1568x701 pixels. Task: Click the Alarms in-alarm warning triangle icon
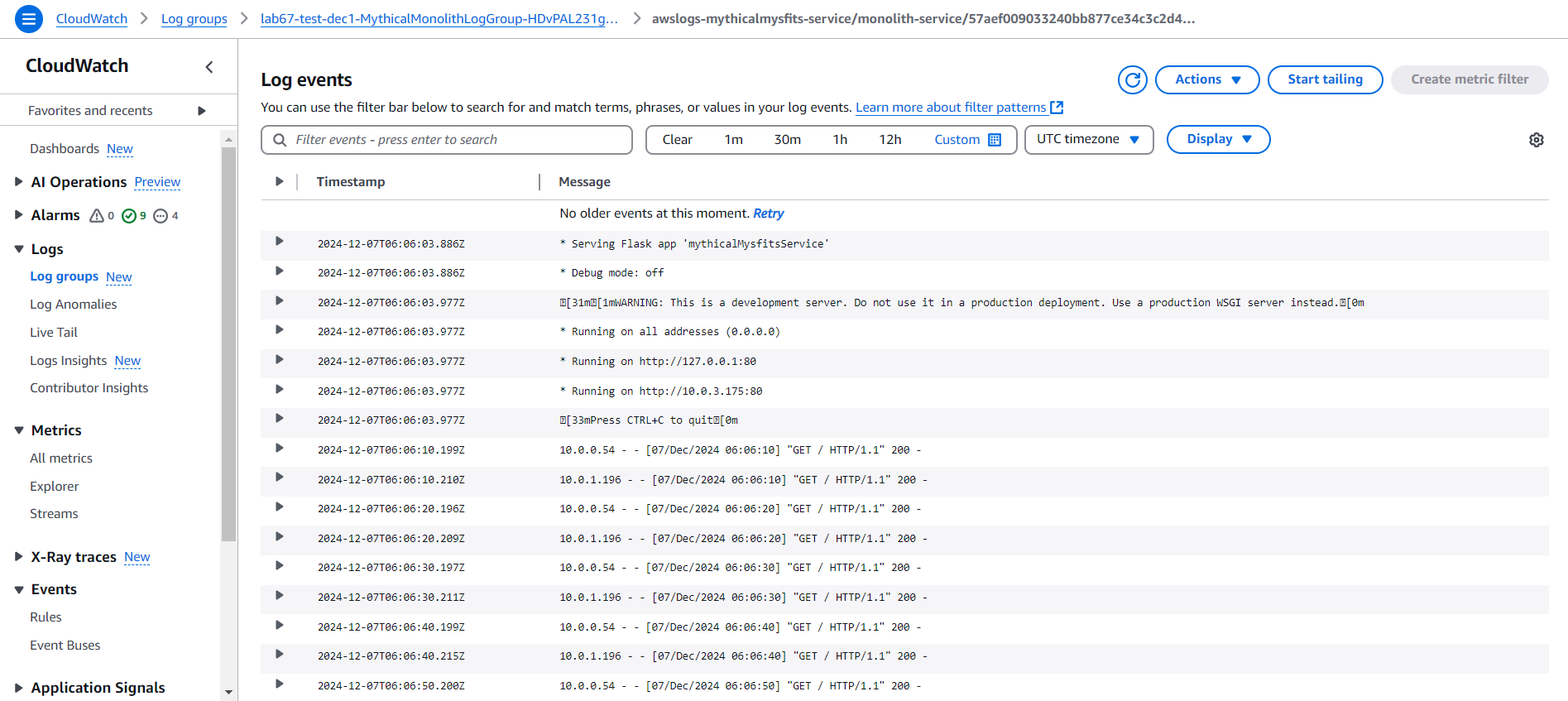tap(97, 216)
